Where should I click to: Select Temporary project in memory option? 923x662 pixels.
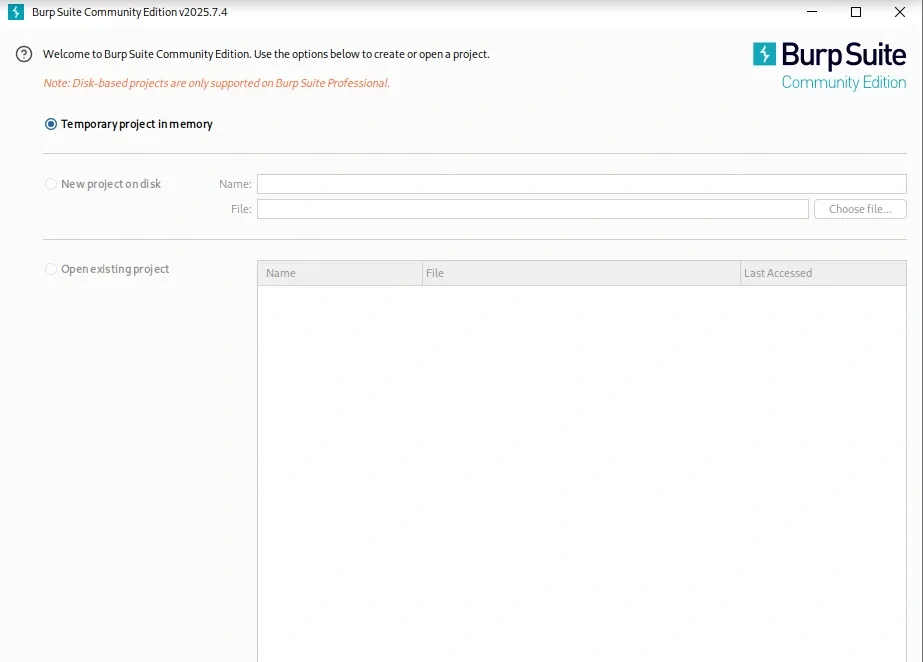tap(51, 124)
